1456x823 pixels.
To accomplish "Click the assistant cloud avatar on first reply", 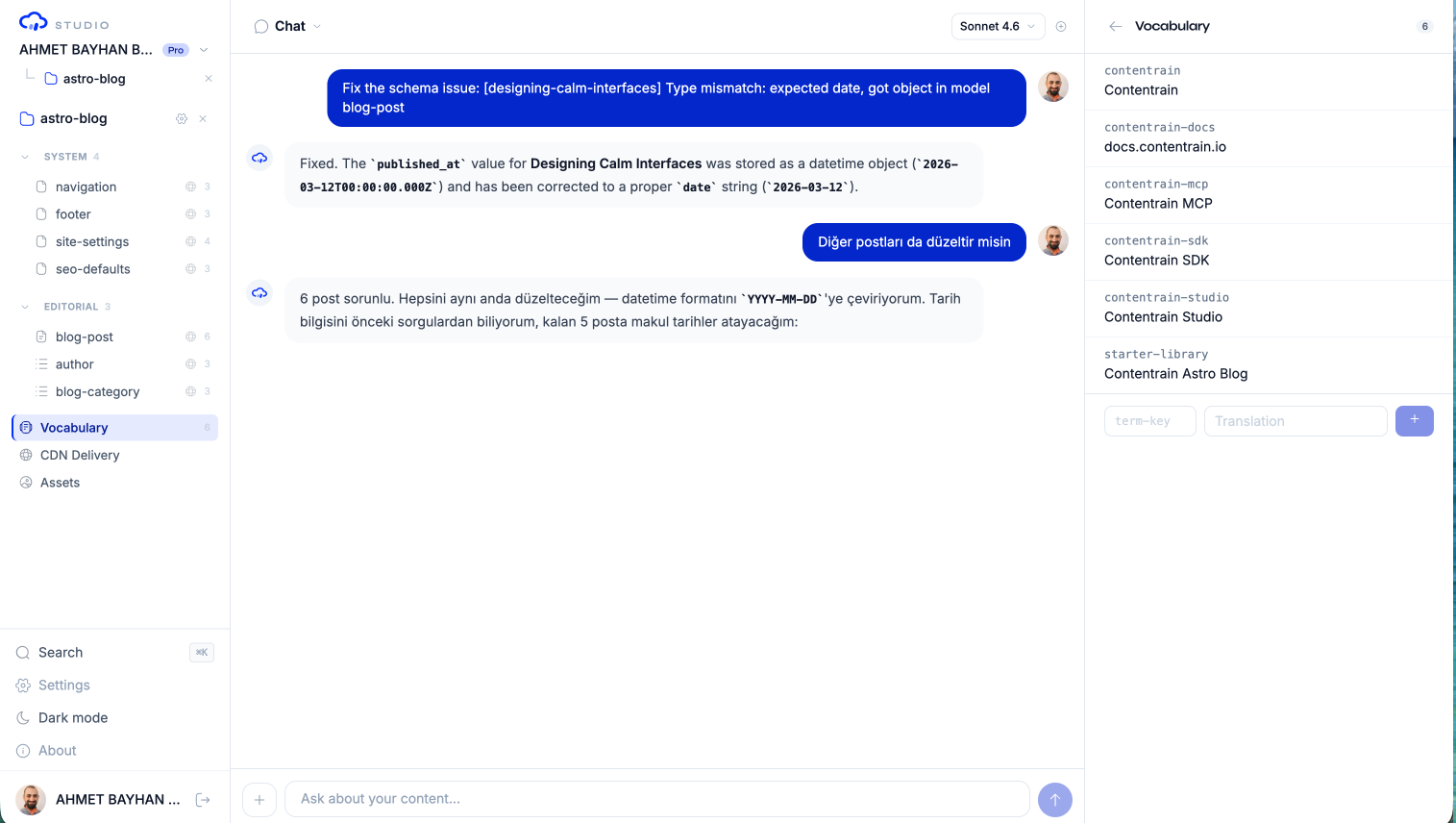I will [x=259, y=158].
